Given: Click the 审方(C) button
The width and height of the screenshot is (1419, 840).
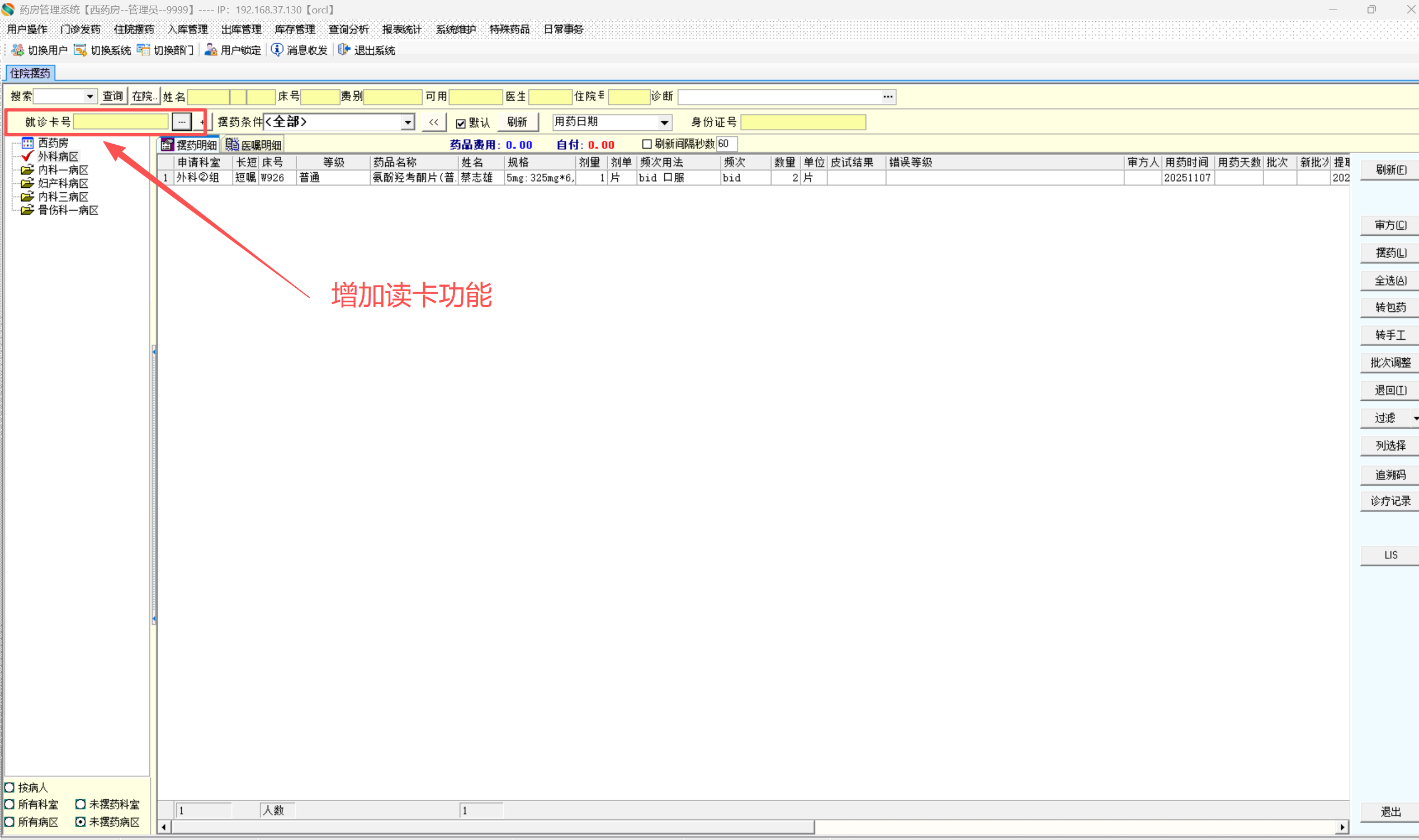Looking at the screenshot, I should tap(1390, 225).
